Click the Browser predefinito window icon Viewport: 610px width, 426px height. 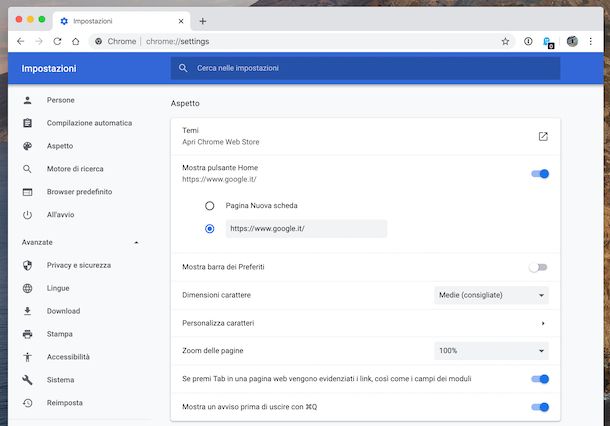[x=27, y=192]
